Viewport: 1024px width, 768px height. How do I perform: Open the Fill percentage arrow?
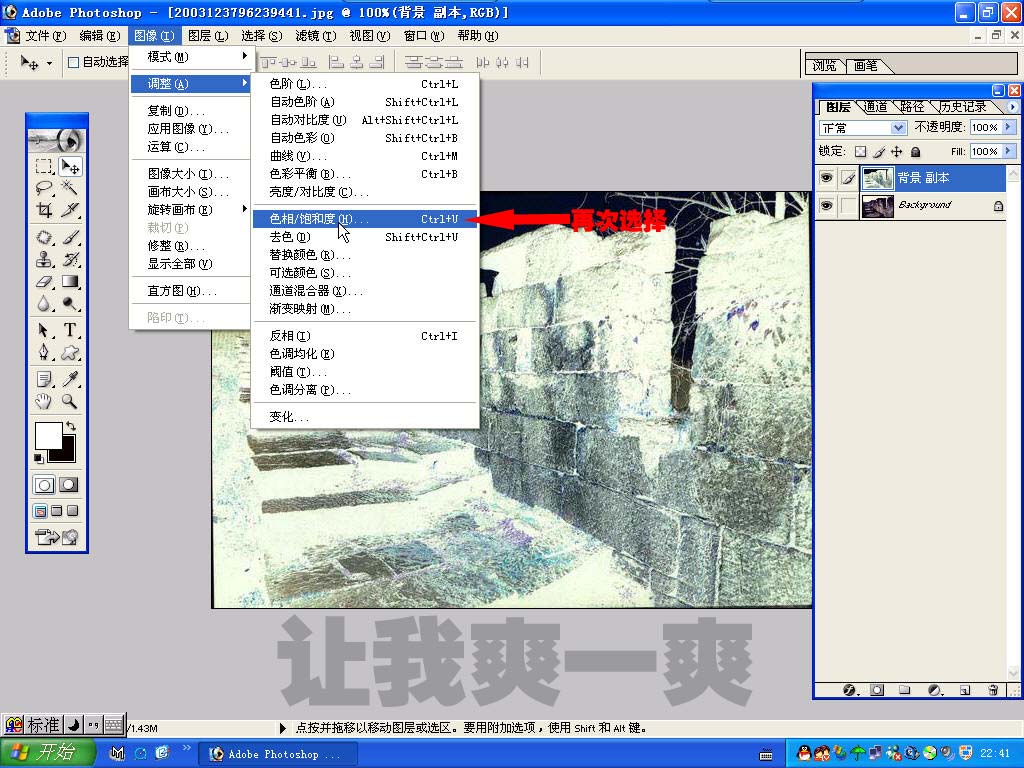point(1008,152)
